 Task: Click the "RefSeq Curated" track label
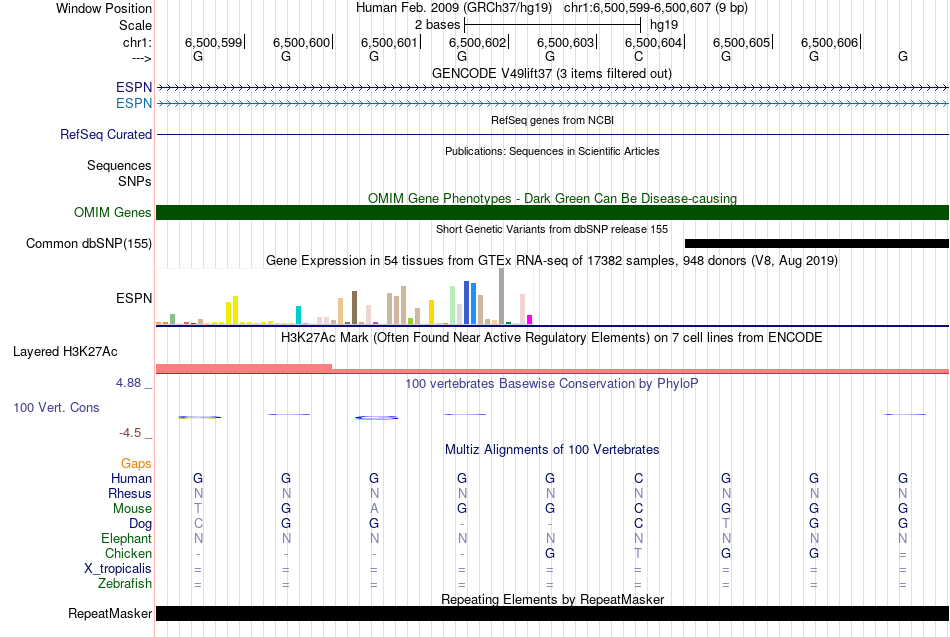[x=105, y=135]
